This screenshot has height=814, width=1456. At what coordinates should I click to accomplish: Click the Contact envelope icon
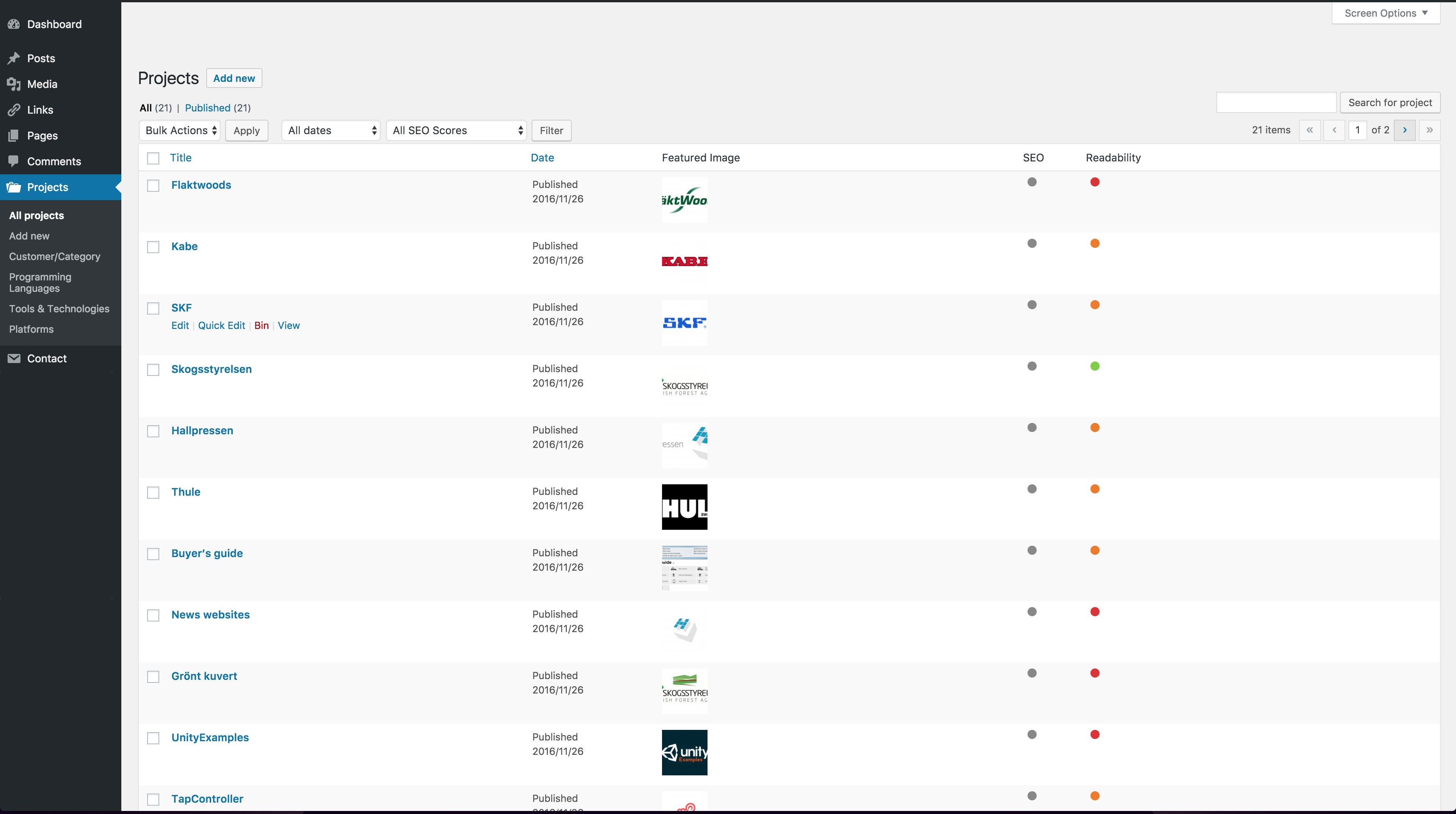click(14, 359)
